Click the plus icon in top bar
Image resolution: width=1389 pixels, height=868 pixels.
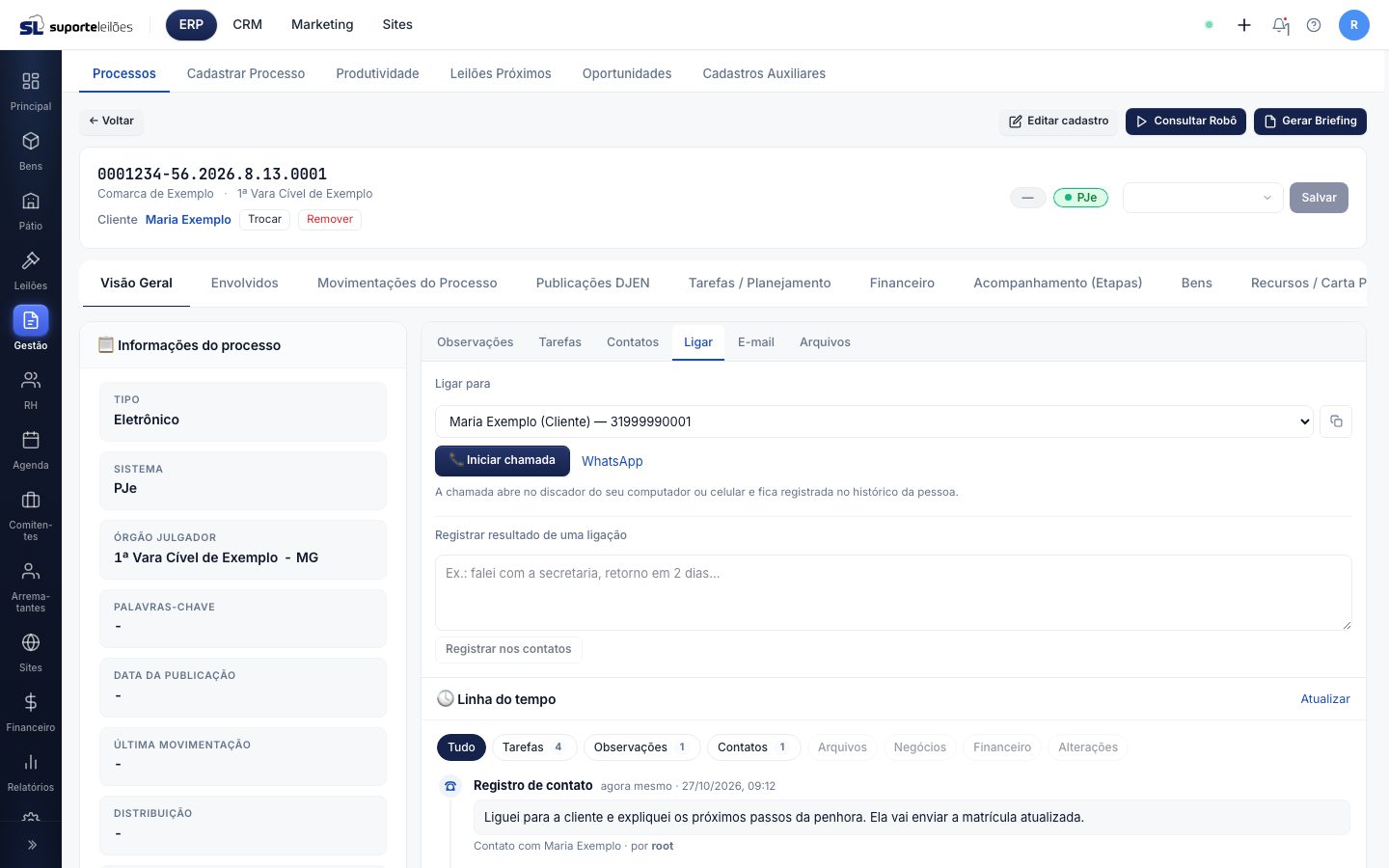point(1244,25)
